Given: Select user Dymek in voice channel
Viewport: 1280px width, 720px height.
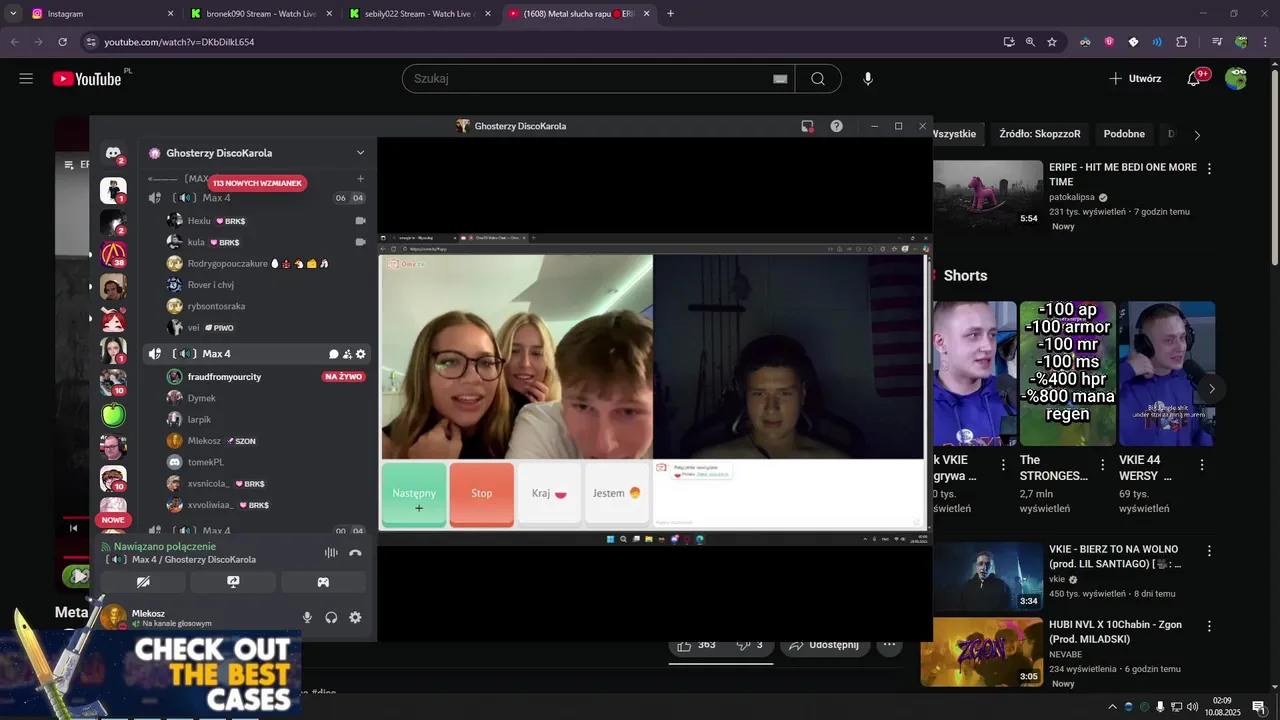Looking at the screenshot, I should [202, 398].
